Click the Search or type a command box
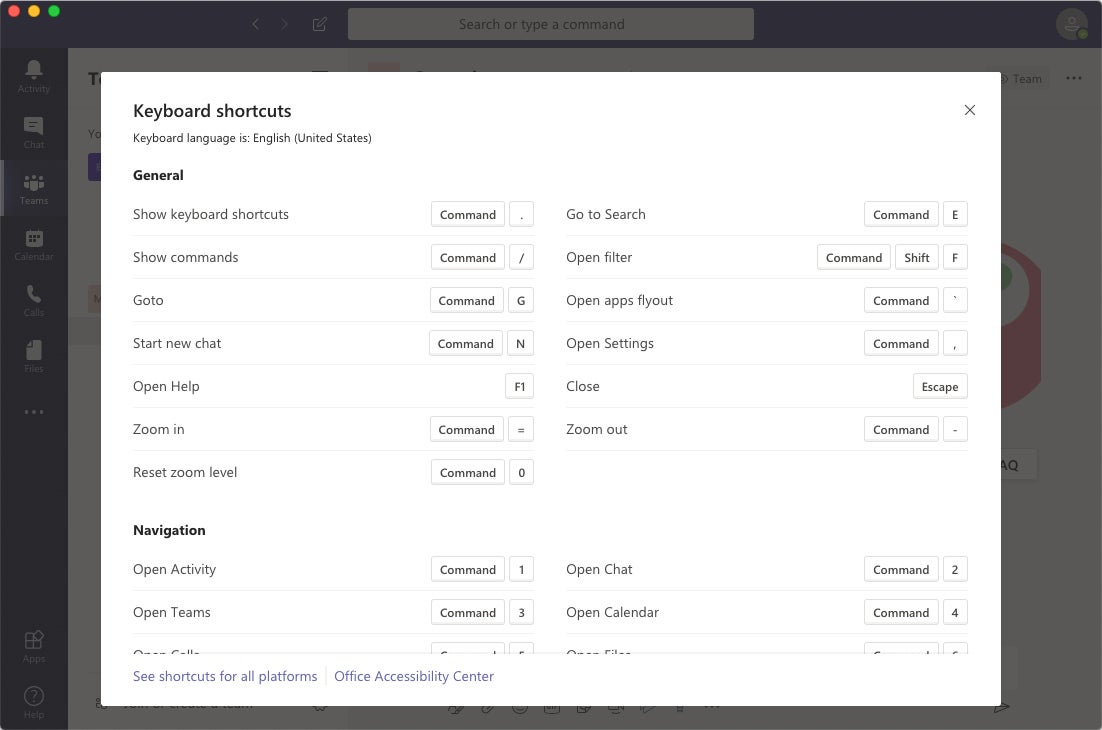1102x730 pixels. pos(551,24)
